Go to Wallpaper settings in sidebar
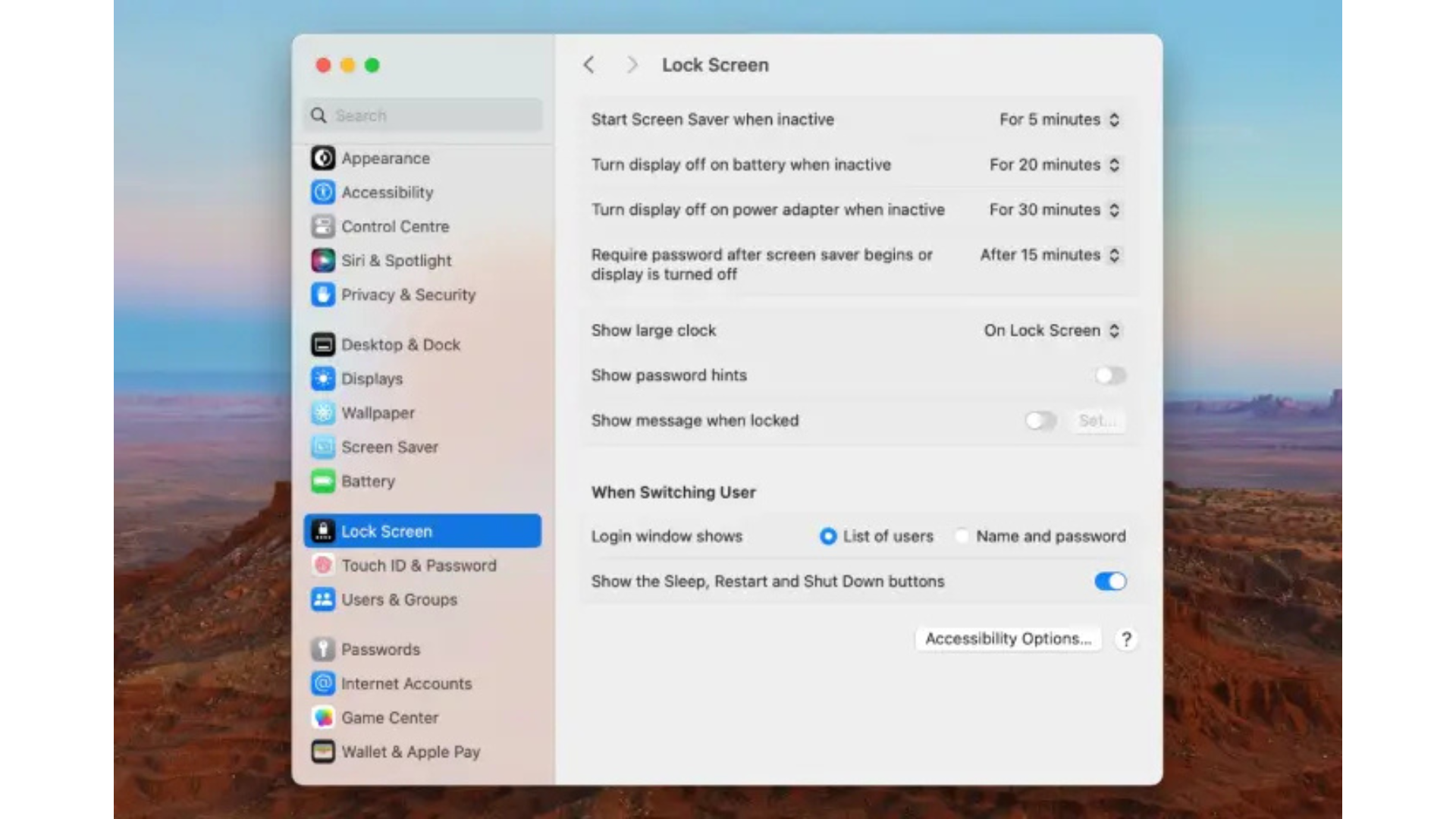 [x=378, y=413]
